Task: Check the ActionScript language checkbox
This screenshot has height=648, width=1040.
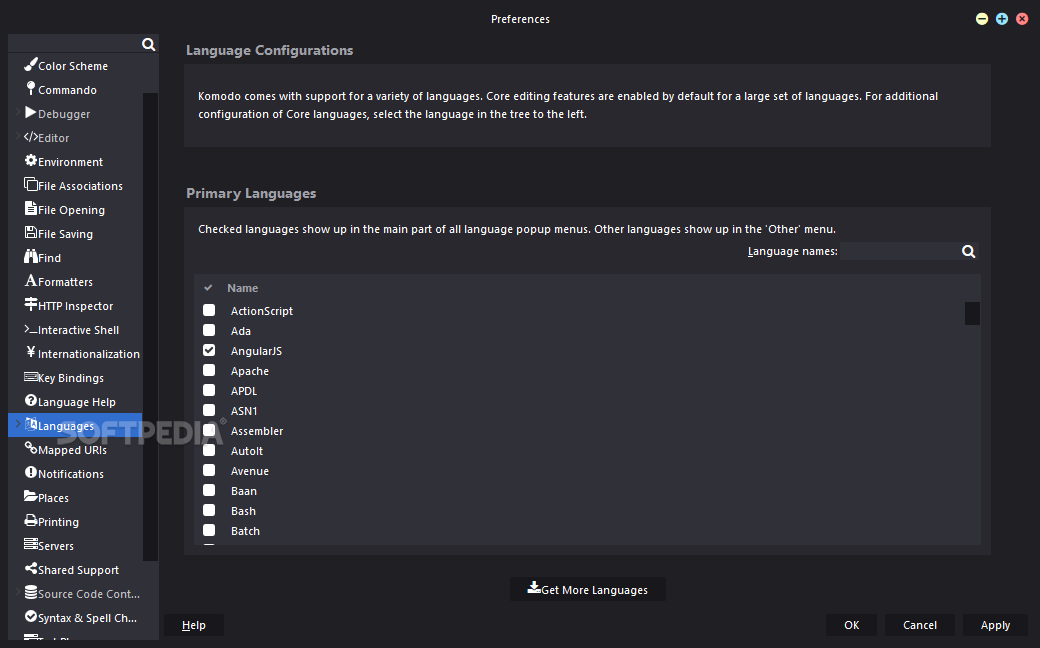Action: 209,310
